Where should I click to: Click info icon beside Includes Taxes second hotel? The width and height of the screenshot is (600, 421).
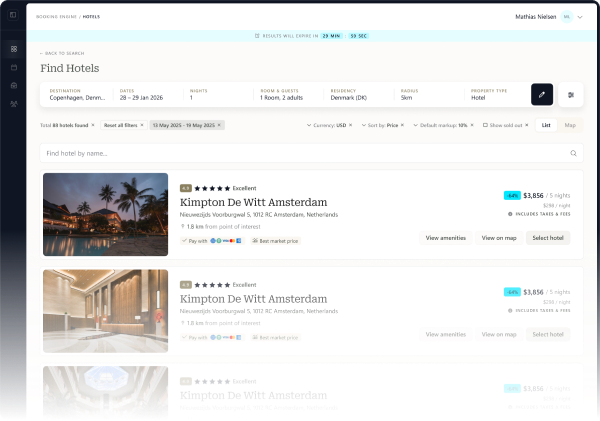point(510,310)
